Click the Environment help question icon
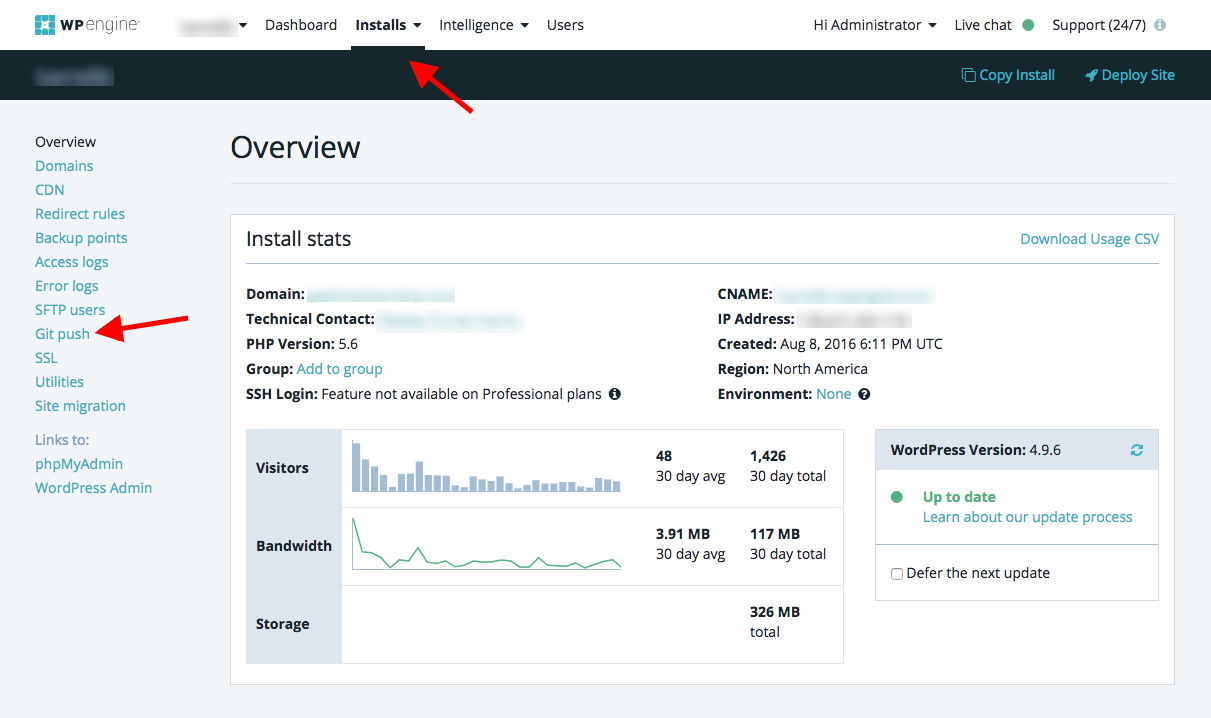The height and width of the screenshot is (718, 1211). click(x=864, y=394)
